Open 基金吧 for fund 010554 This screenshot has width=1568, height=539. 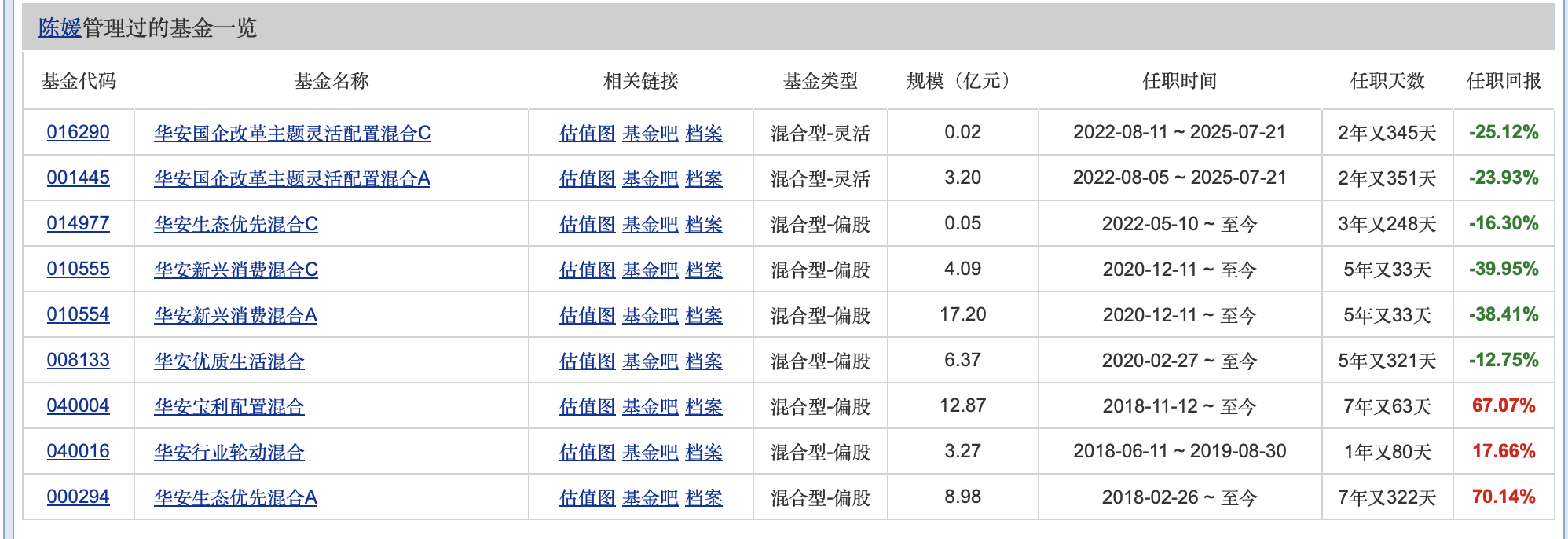[650, 316]
